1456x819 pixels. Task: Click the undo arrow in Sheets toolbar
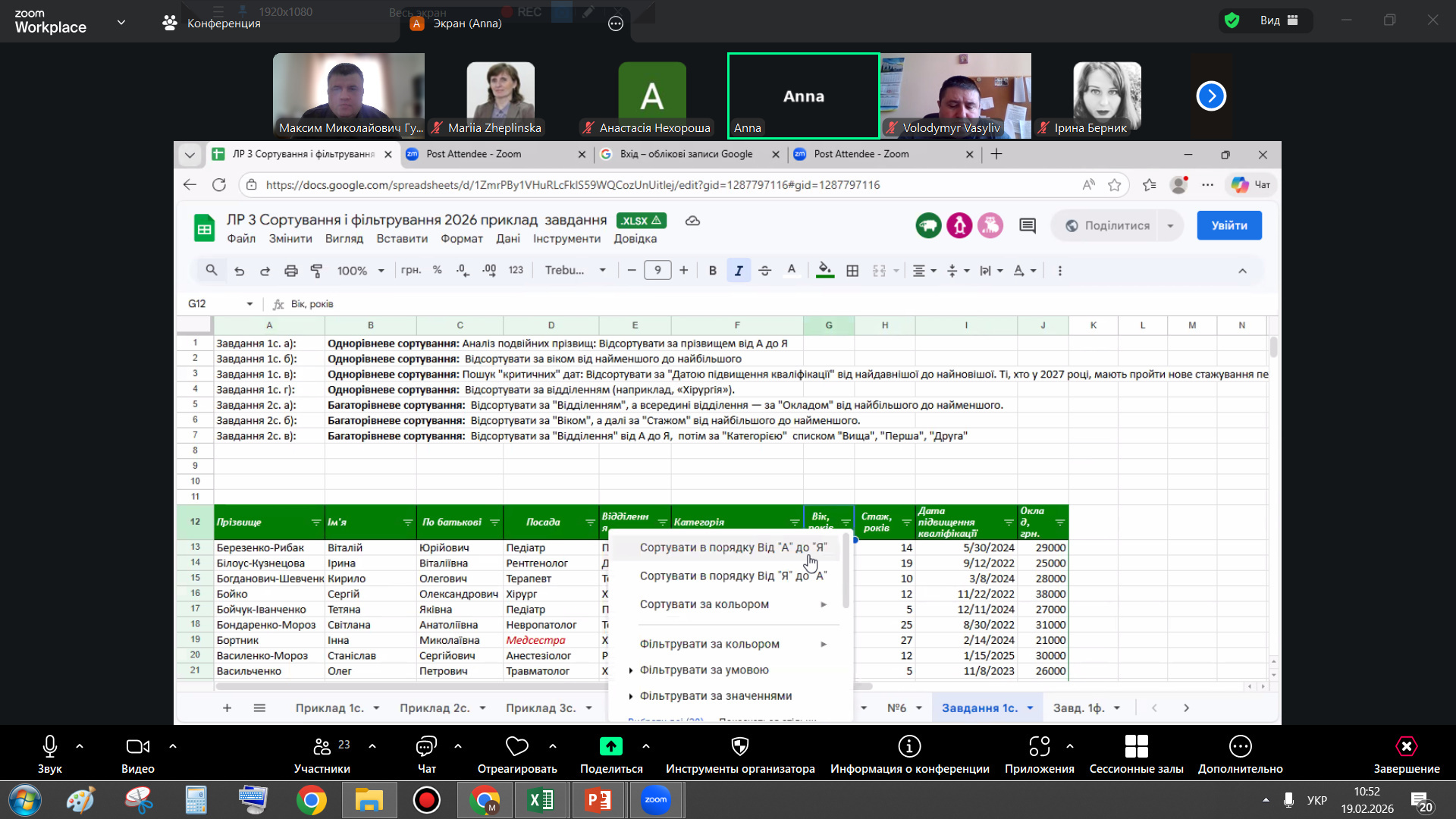tap(239, 271)
